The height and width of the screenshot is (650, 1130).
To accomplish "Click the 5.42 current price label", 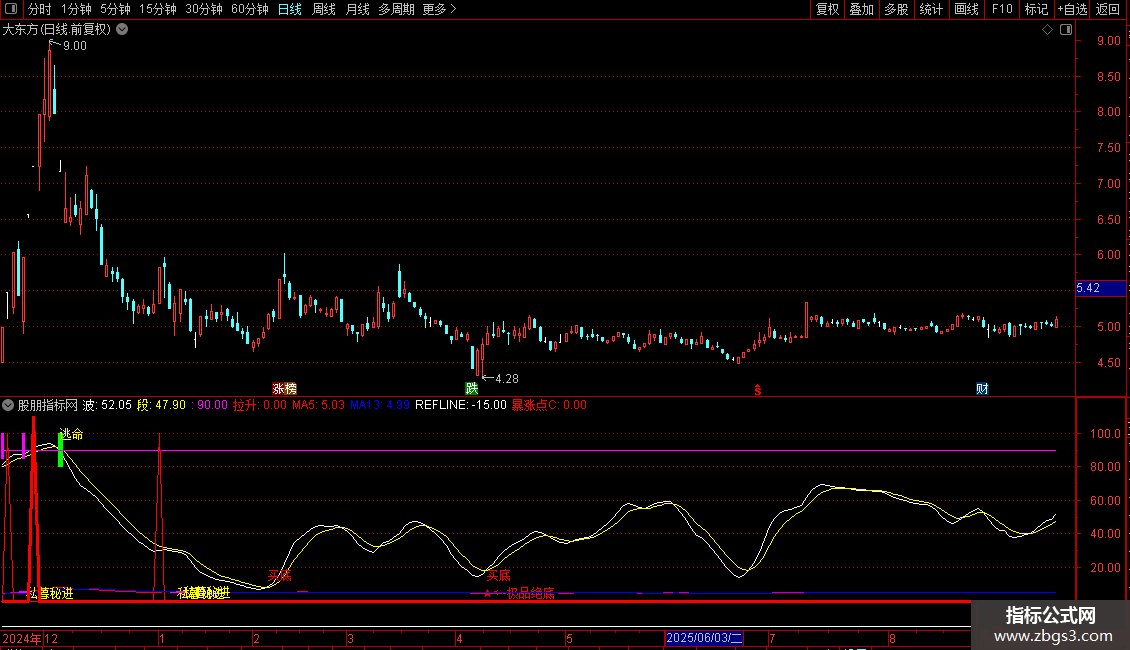I will [1100, 288].
